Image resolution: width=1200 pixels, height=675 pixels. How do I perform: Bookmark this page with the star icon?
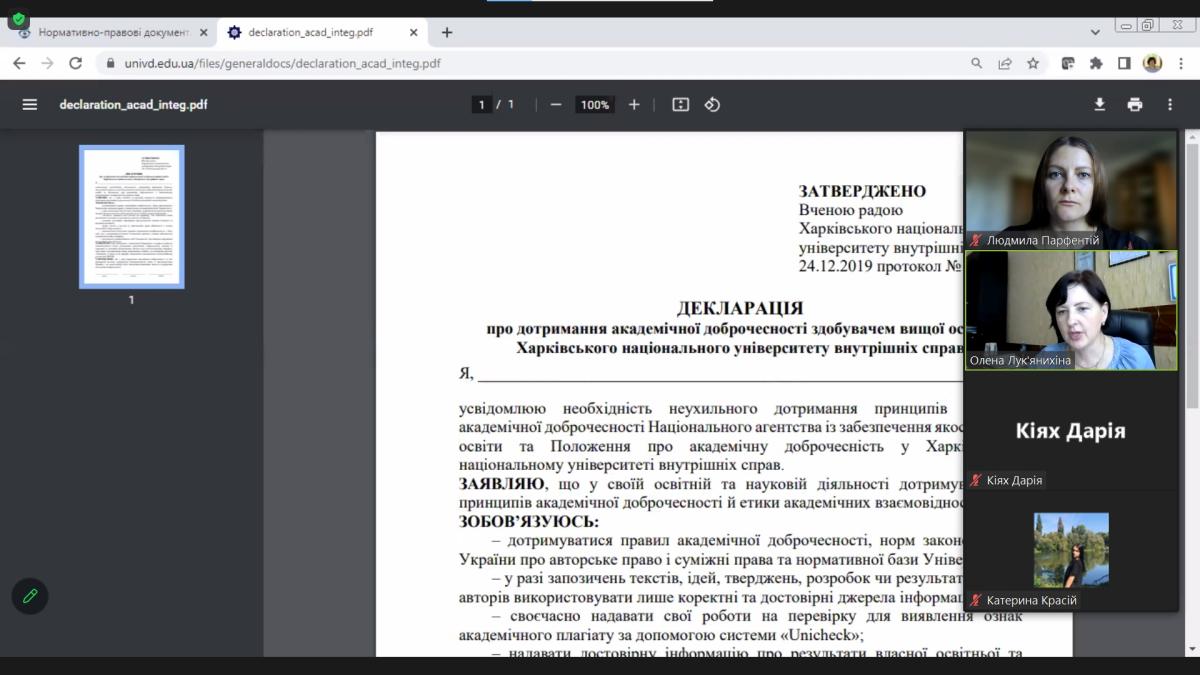pyautogui.click(x=1033, y=63)
